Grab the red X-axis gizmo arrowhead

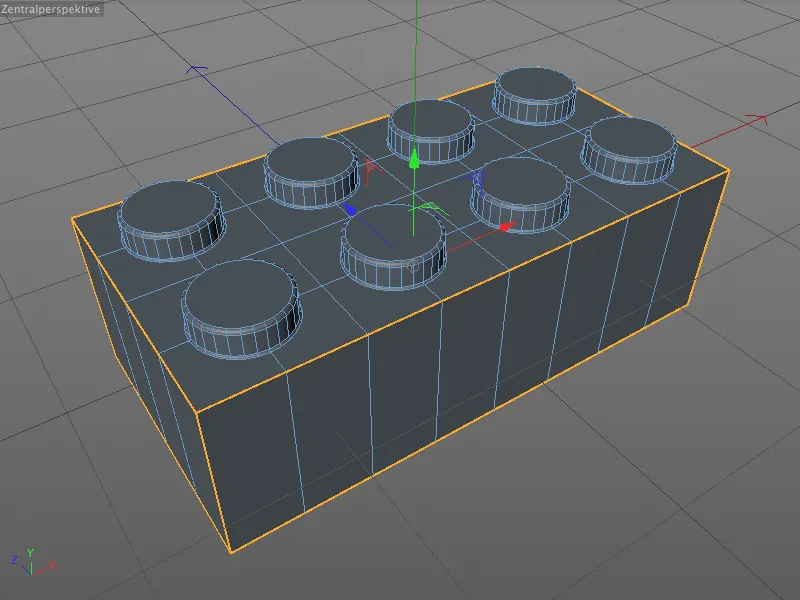(507, 227)
